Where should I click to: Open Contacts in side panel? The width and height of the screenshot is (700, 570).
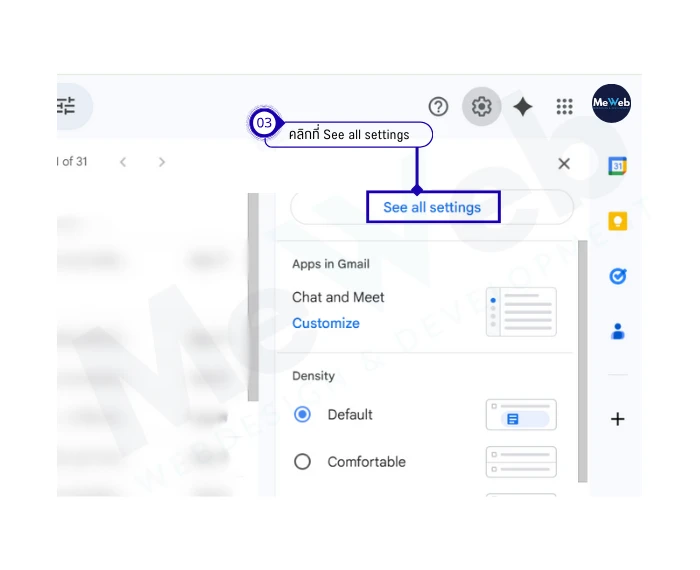click(x=618, y=331)
